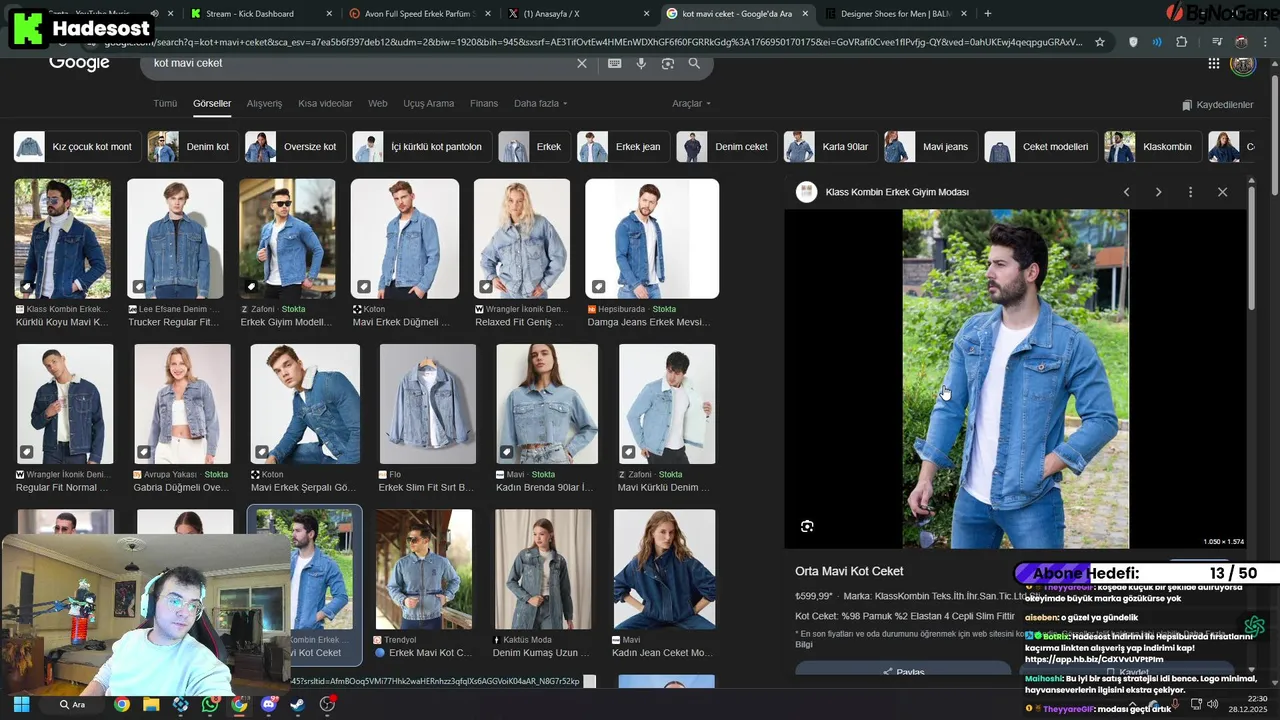
Task: Clear the search box with the X icon
Action: point(582,63)
